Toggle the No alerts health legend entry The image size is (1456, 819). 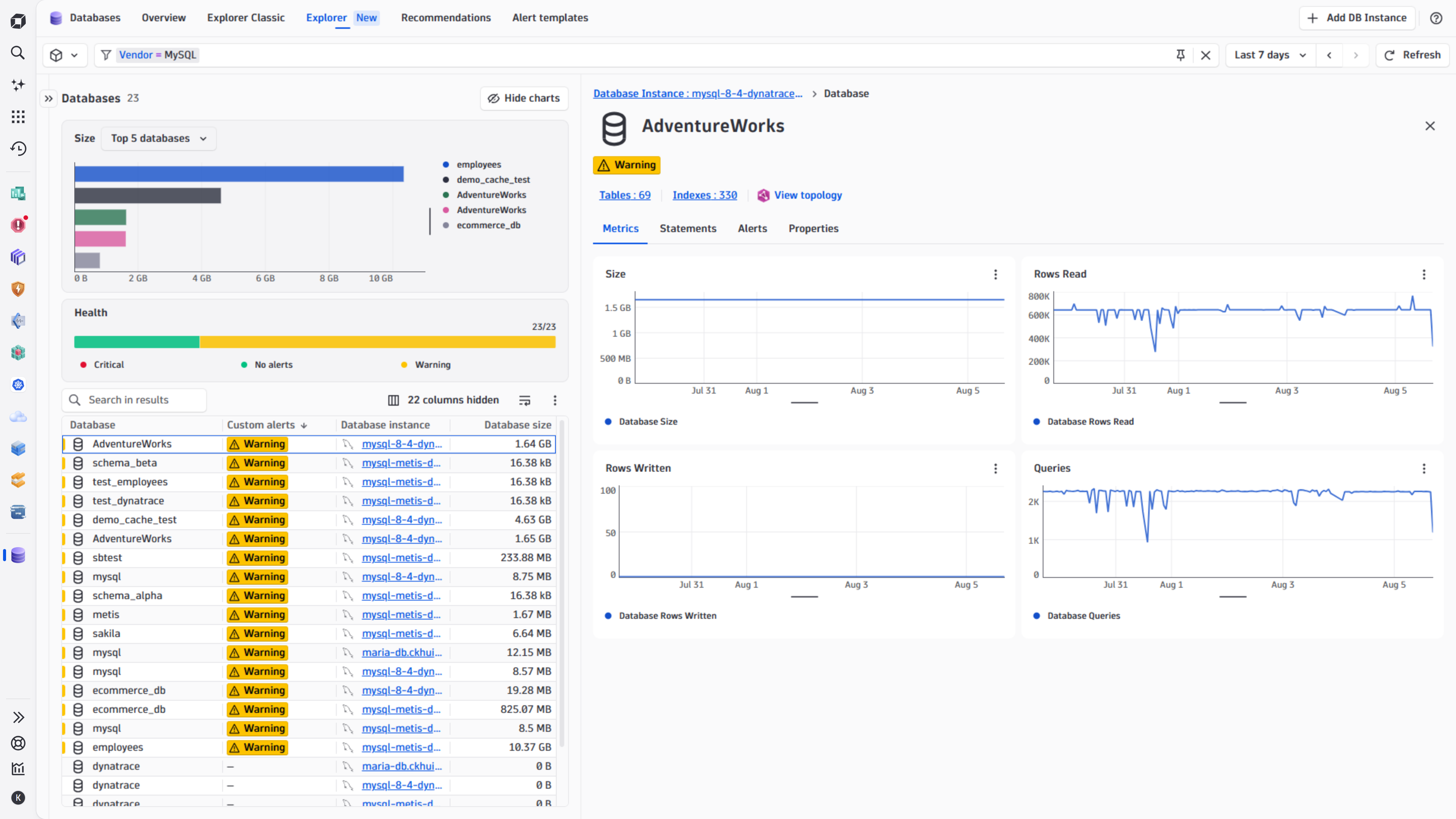click(x=267, y=364)
